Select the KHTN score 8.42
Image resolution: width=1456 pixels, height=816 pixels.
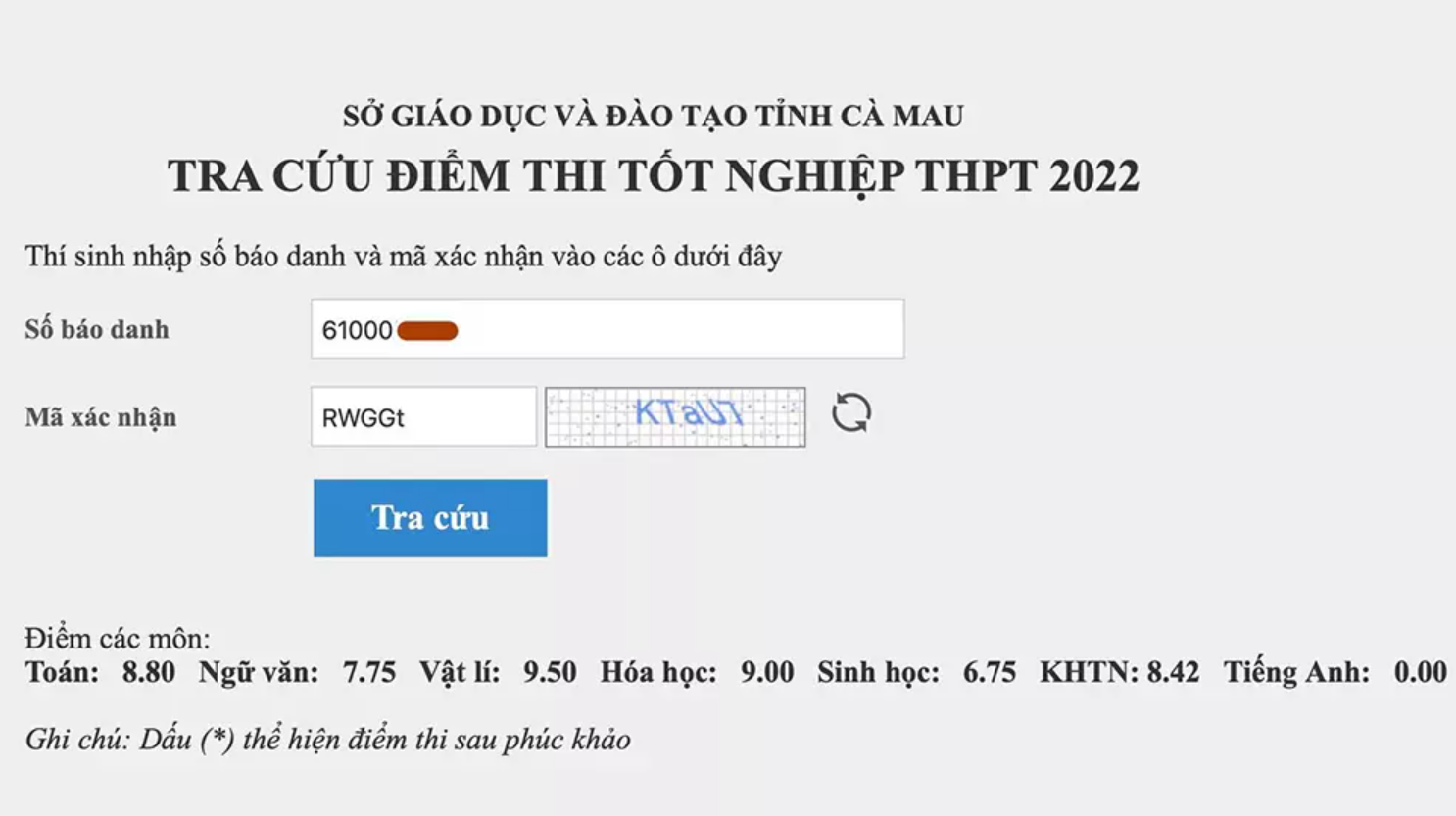click(1175, 672)
